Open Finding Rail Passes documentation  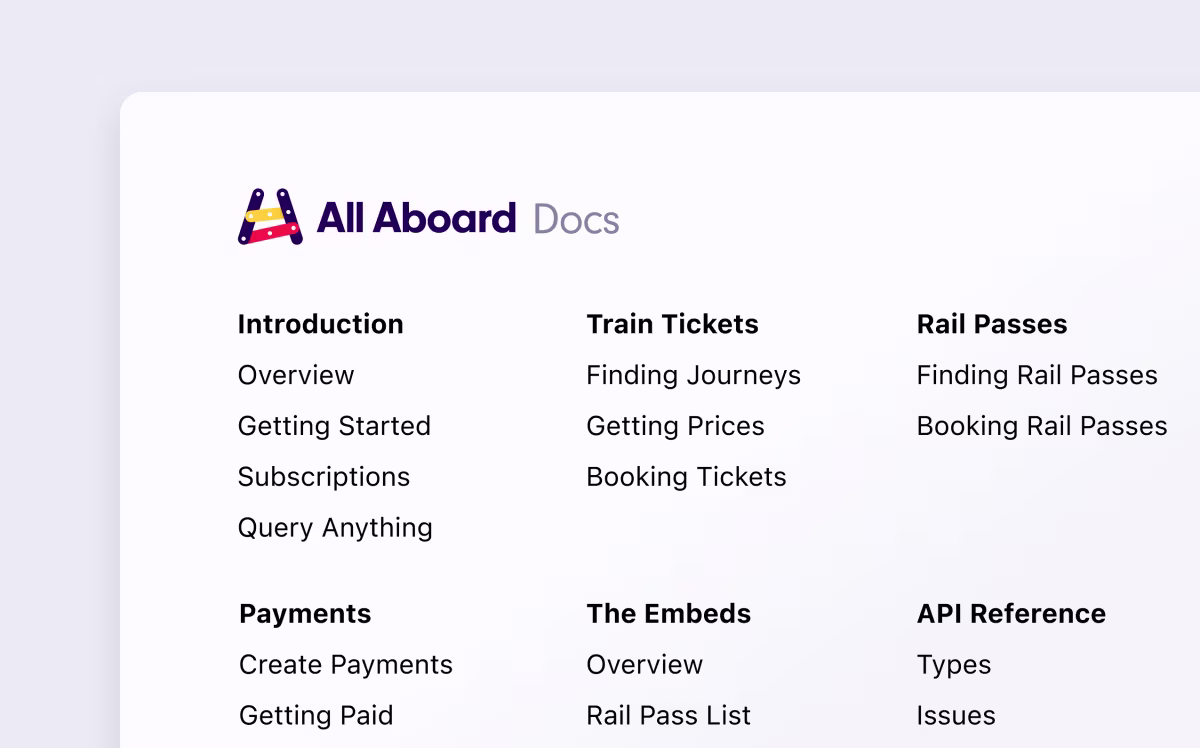(1037, 376)
